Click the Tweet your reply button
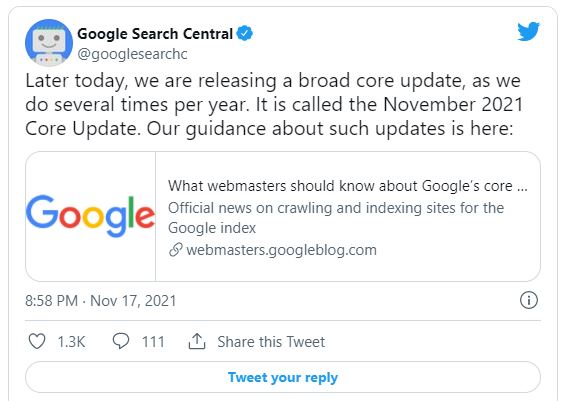 coord(283,377)
